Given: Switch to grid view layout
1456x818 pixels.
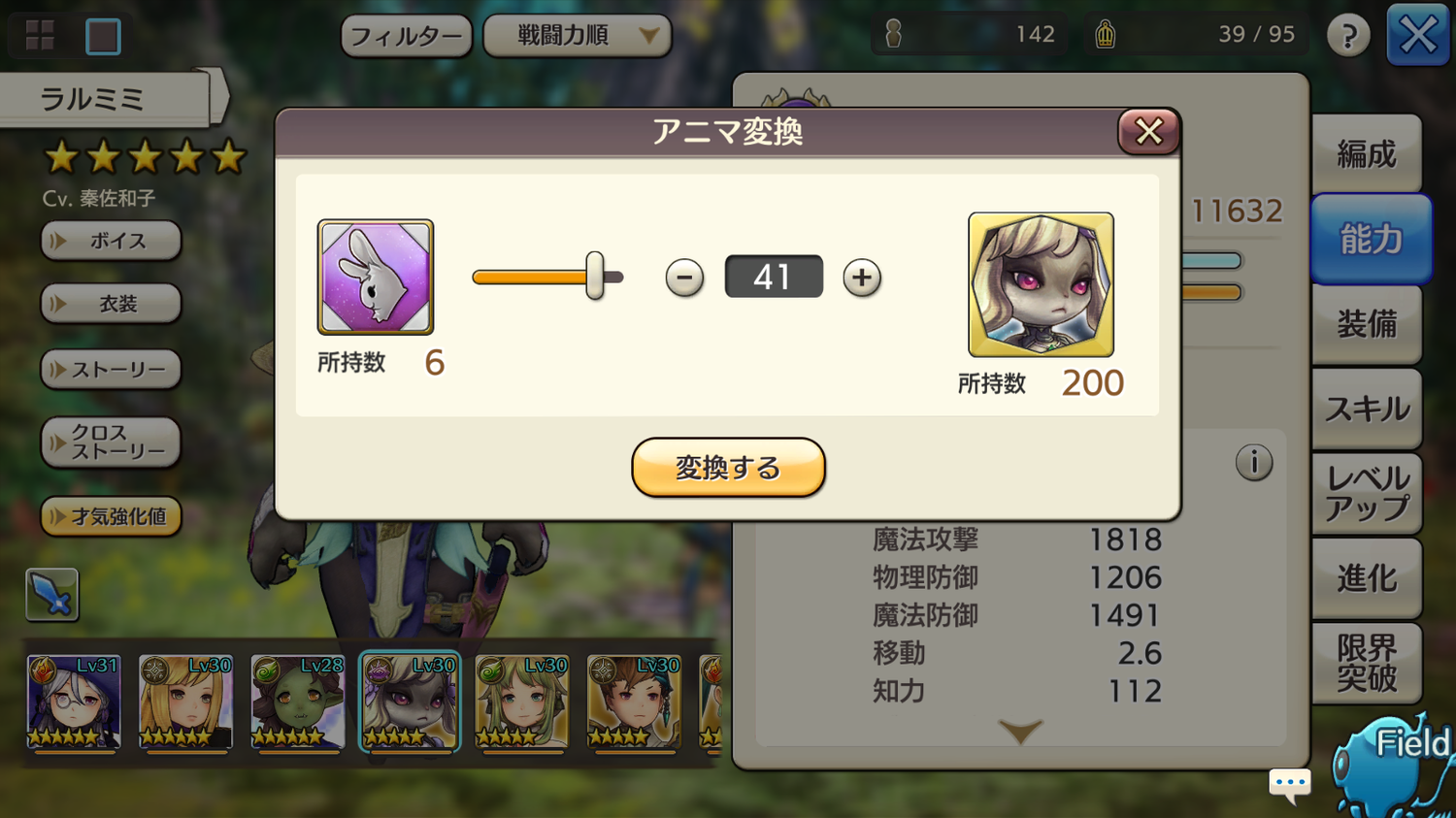Looking at the screenshot, I should pyautogui.click(x=40, y=36).
